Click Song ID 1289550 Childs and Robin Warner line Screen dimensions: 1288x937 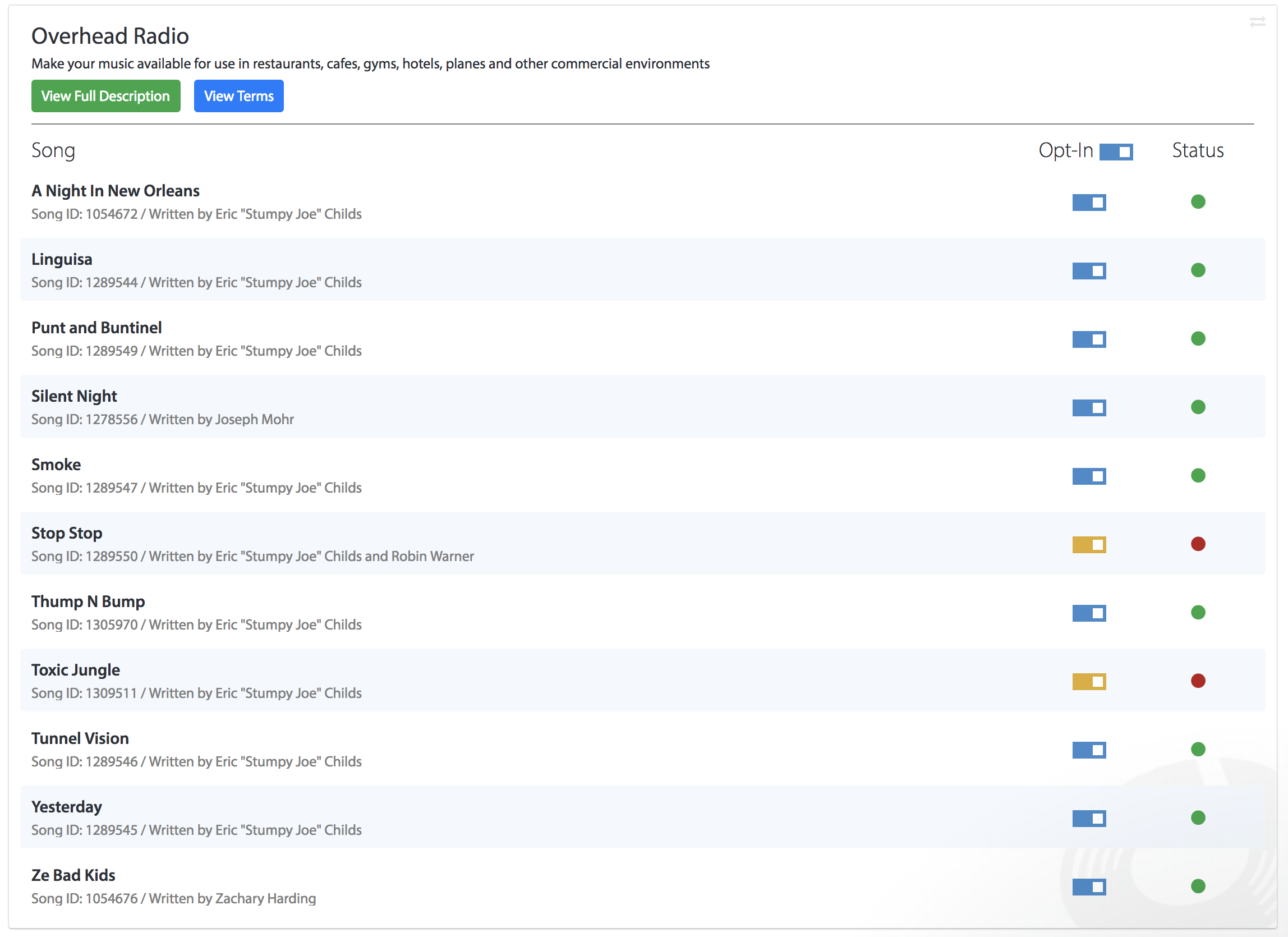pos(252,556)
